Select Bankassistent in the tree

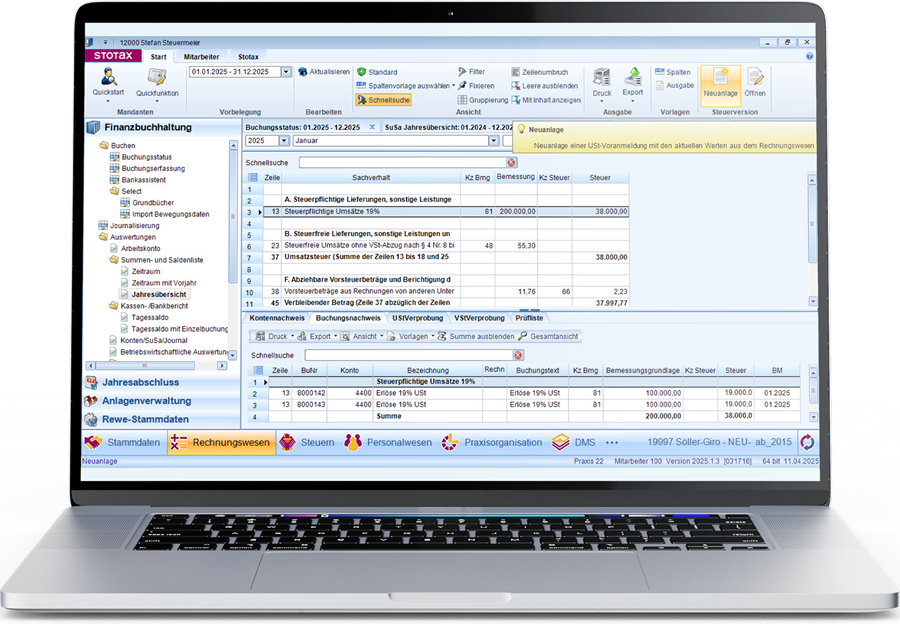click(143, 180)
